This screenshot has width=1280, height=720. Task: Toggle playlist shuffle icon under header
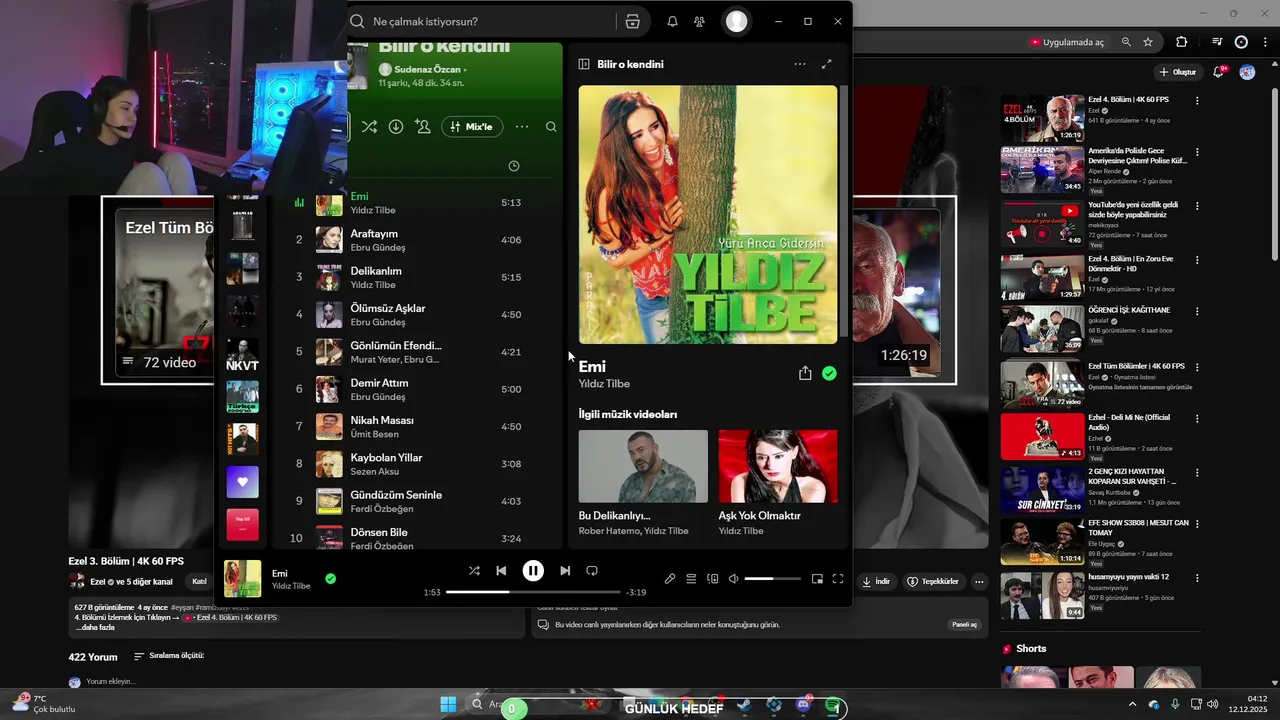tap(369, 127)
